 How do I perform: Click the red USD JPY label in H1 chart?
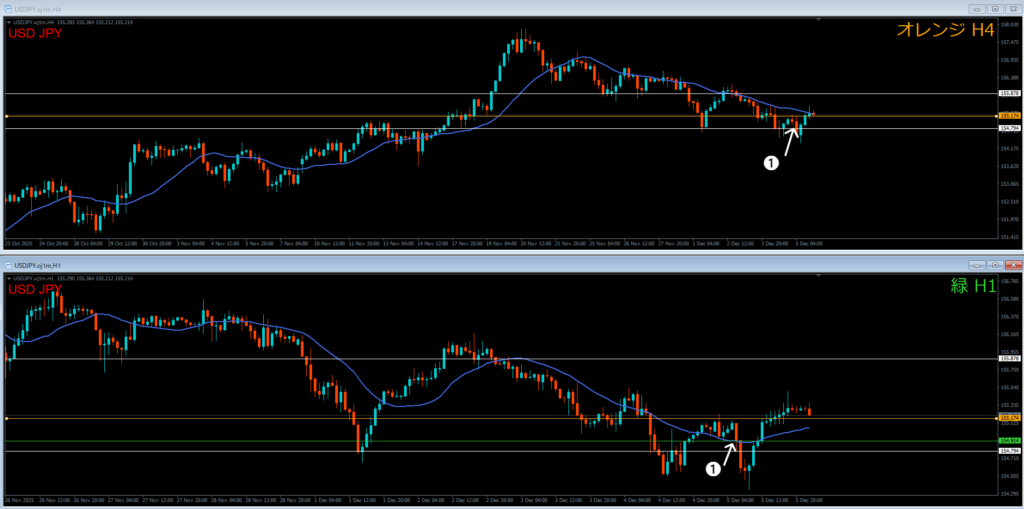pyautogui.click(x=35, y=288)
